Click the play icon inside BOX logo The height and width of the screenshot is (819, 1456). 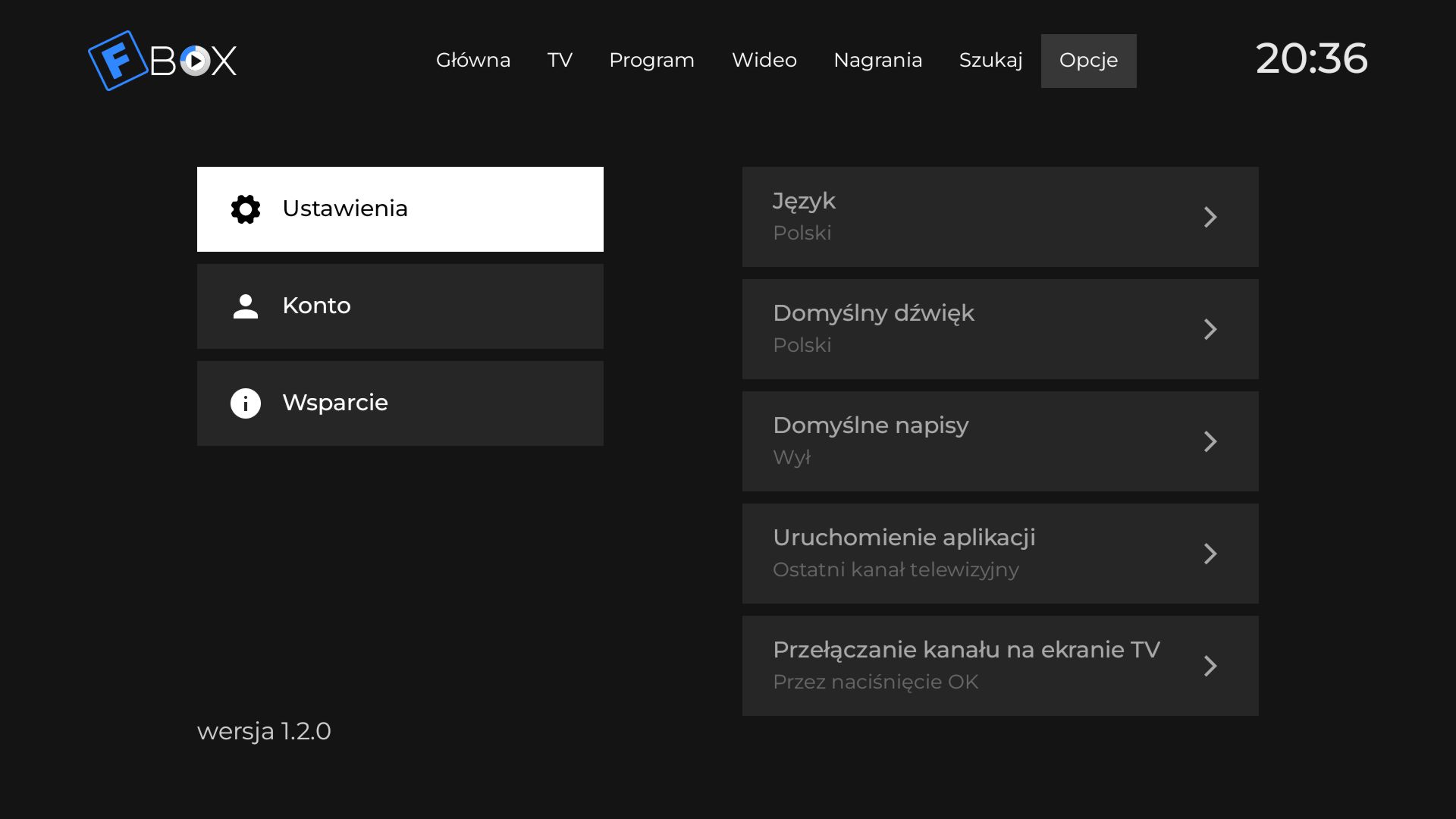(x=195, y=61)
